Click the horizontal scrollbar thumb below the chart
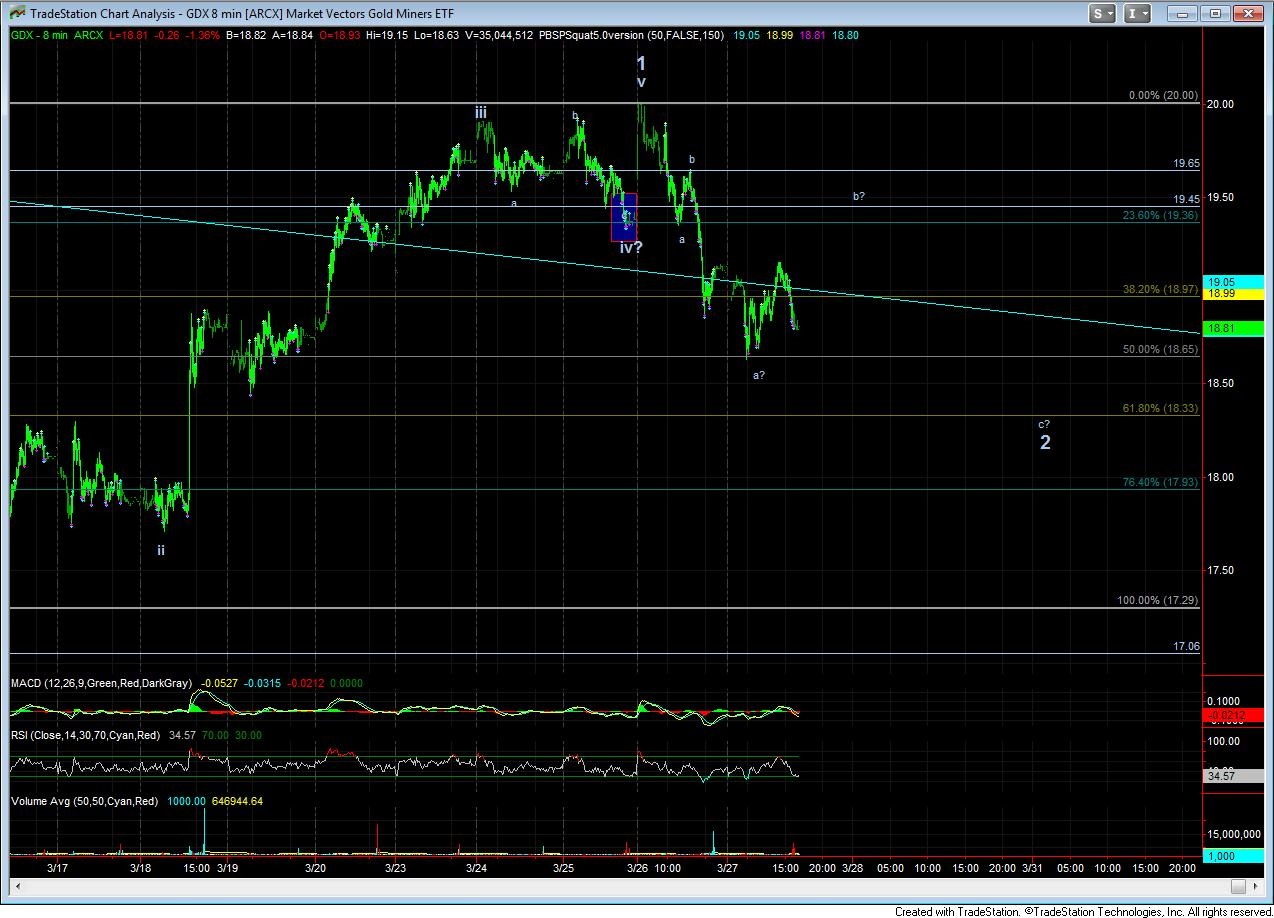 point(1239,887)
